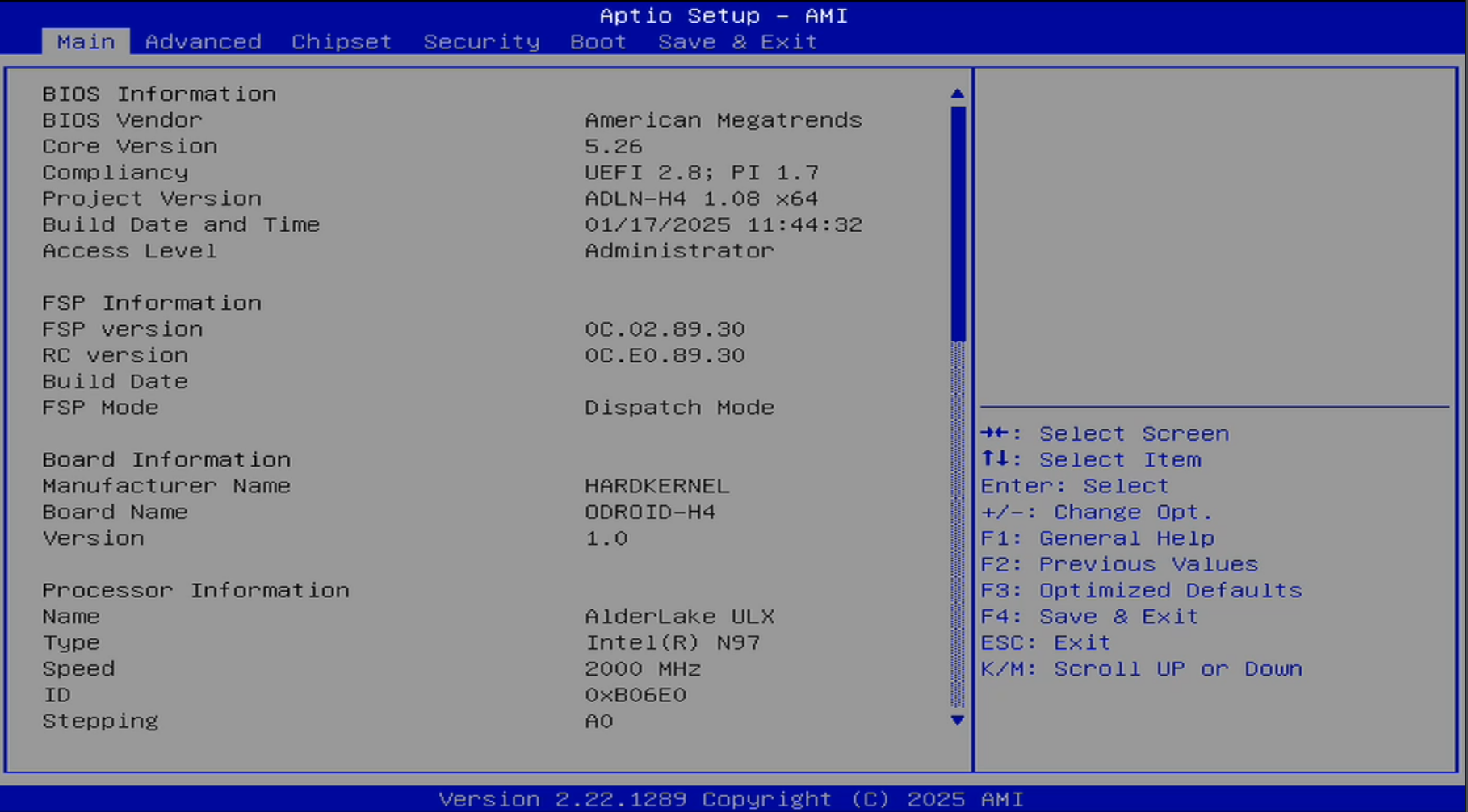The height and width of the screenshot is (812, 1468).
Task: Click the F3: Optimized Defaults hint
Action: coord(1140,591)
